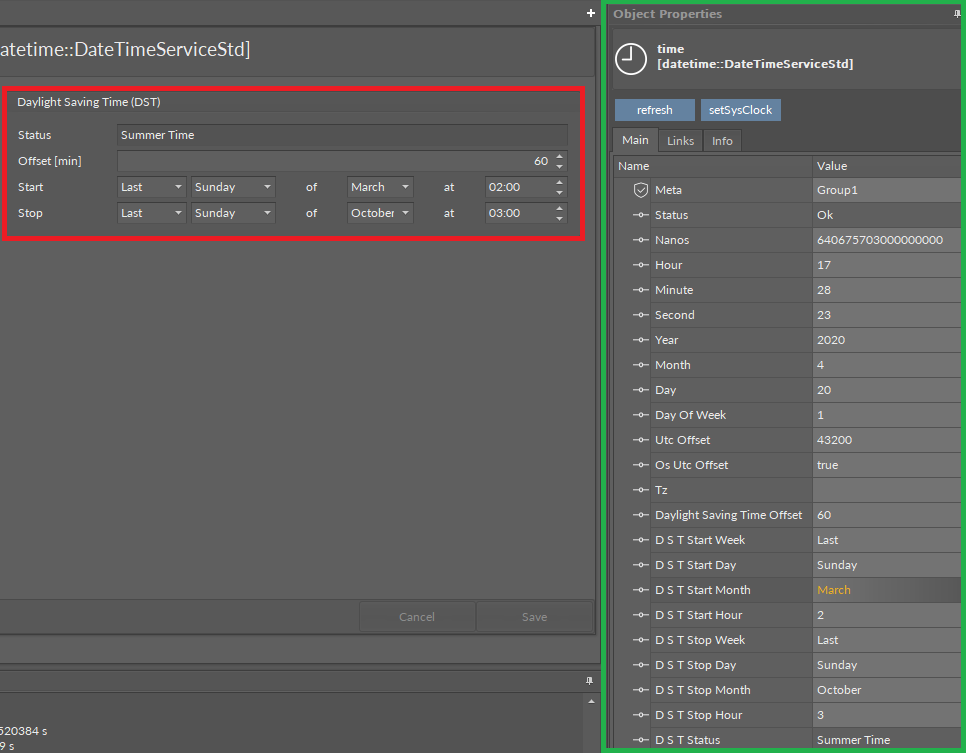Open the Start week dropdown showing Last
Image resolution: width=966 pixels, height=753 pixels.
[152, 187]
